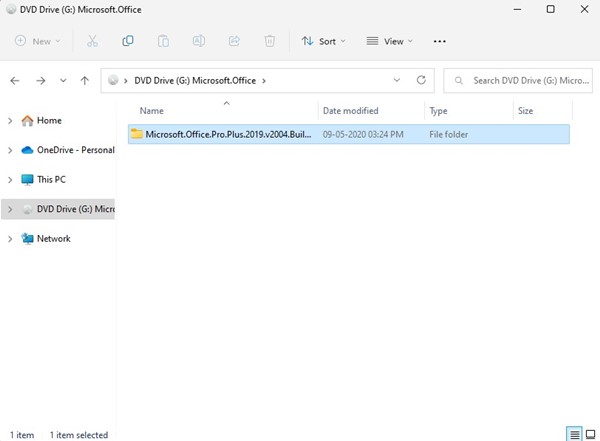Go forward with the right arrow
Screen dimensions: 600x441
coord(41,80)
